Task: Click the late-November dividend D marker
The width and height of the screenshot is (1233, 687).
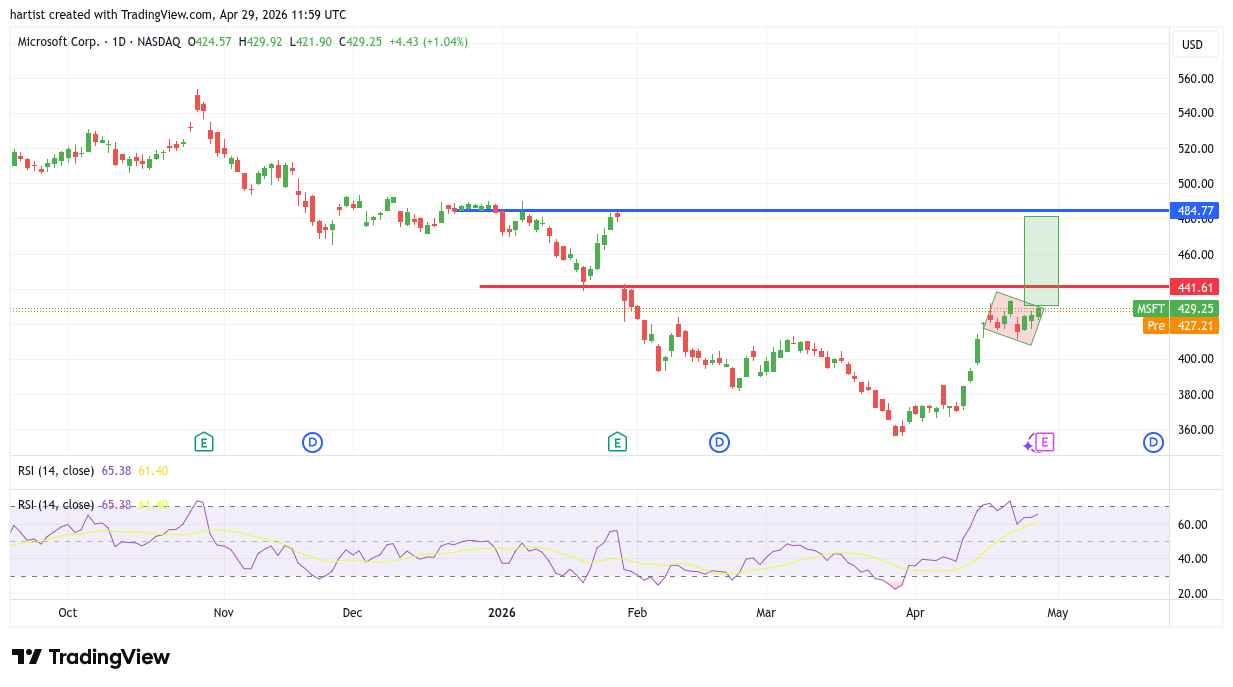Action: coord(312,442)
